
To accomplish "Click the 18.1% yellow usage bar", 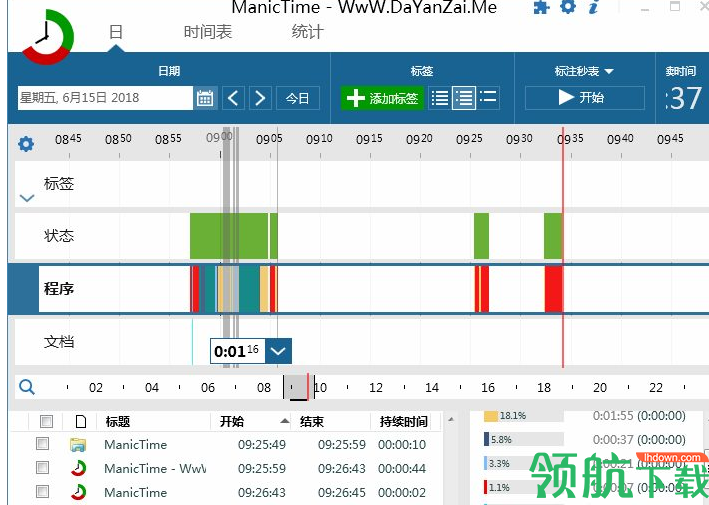I will [x=491, y=416].
